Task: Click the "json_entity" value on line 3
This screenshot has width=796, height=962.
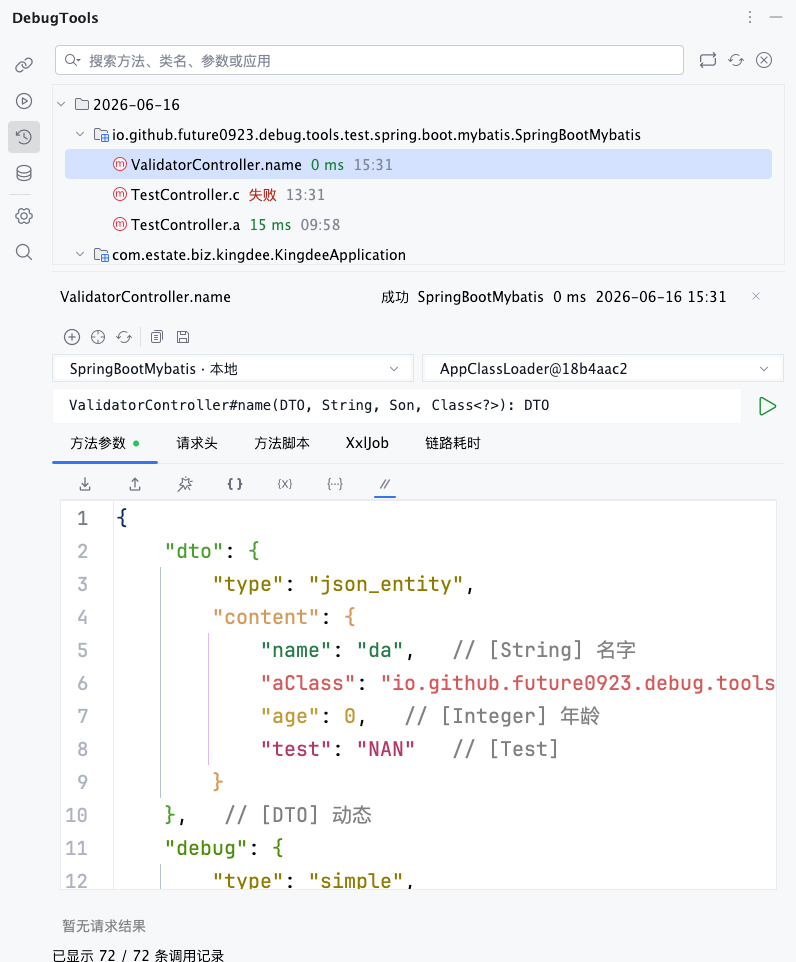Action: [x=385, y=584]
